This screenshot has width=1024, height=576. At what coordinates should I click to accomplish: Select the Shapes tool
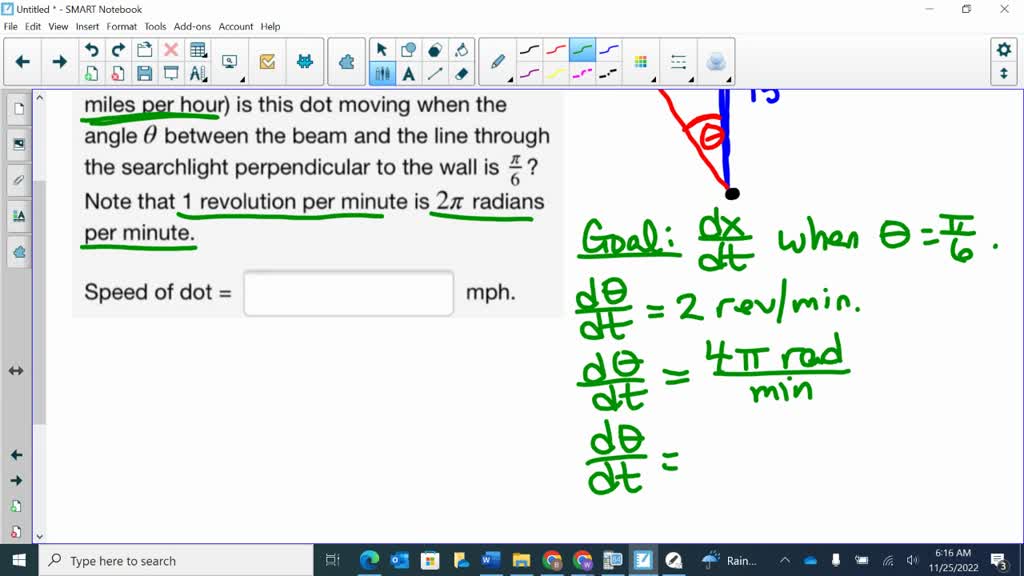409,48
